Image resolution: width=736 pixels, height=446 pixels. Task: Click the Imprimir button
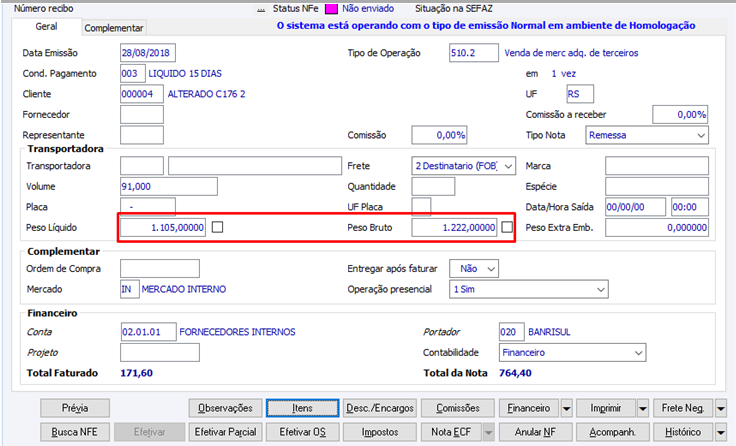[x=606, y=408]
